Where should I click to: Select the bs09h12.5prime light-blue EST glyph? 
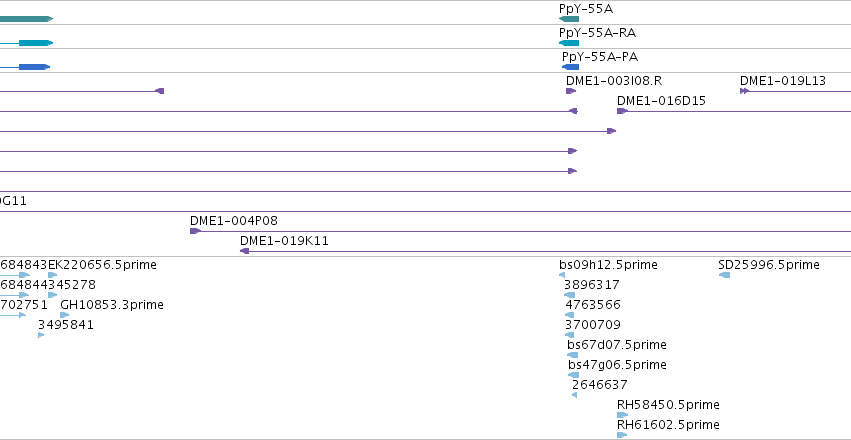pos(562,275)
